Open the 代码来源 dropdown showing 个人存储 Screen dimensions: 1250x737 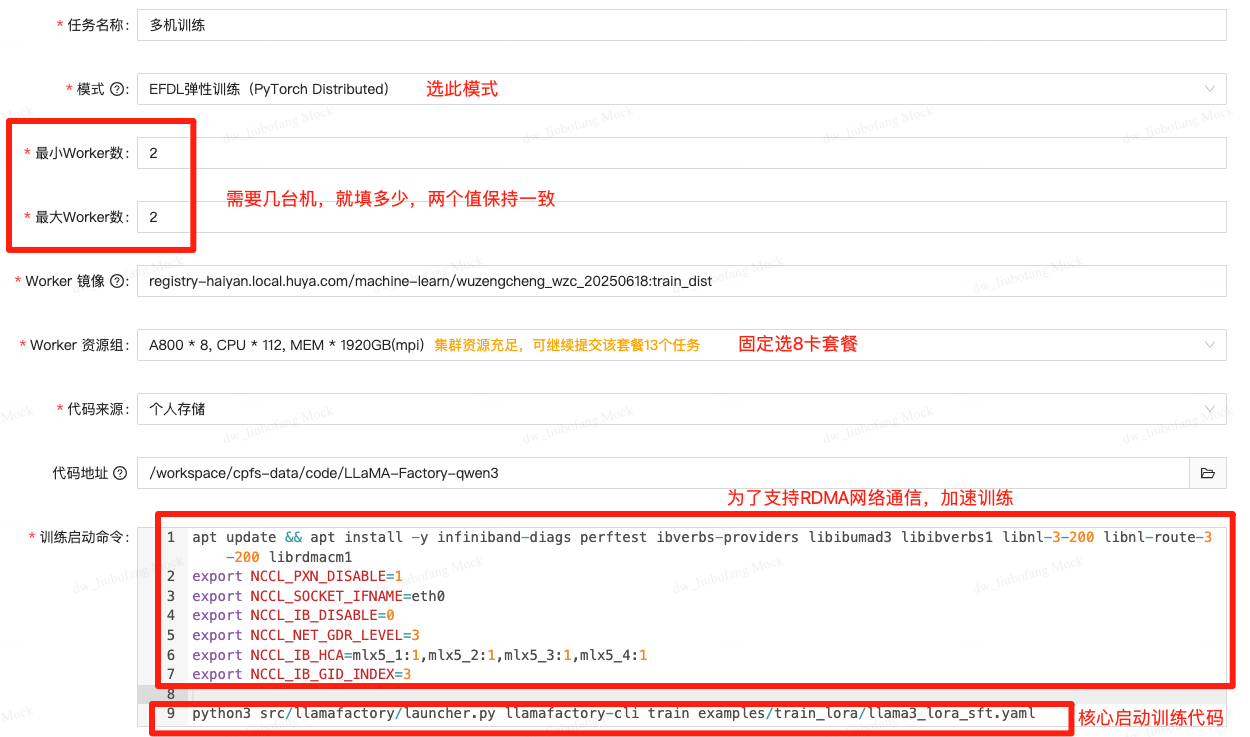click(680, 409)
